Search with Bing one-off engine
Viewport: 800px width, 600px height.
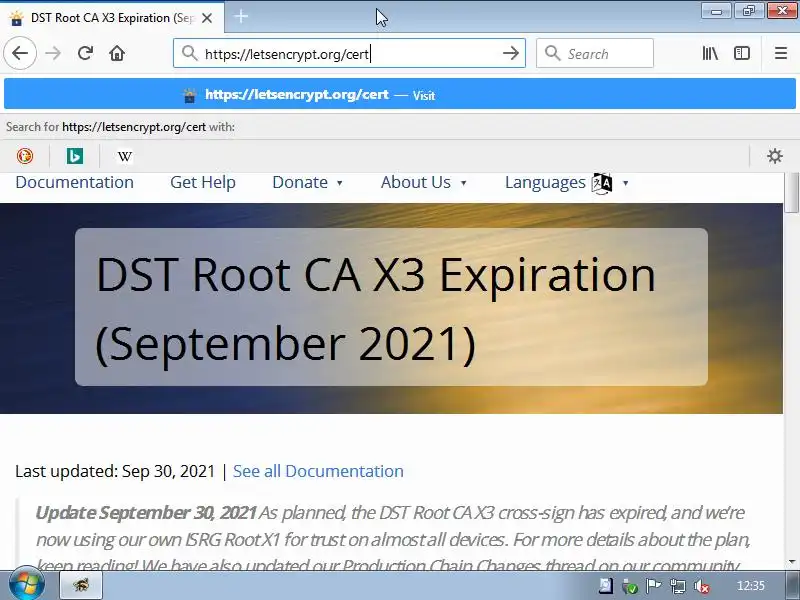(74, 156)
